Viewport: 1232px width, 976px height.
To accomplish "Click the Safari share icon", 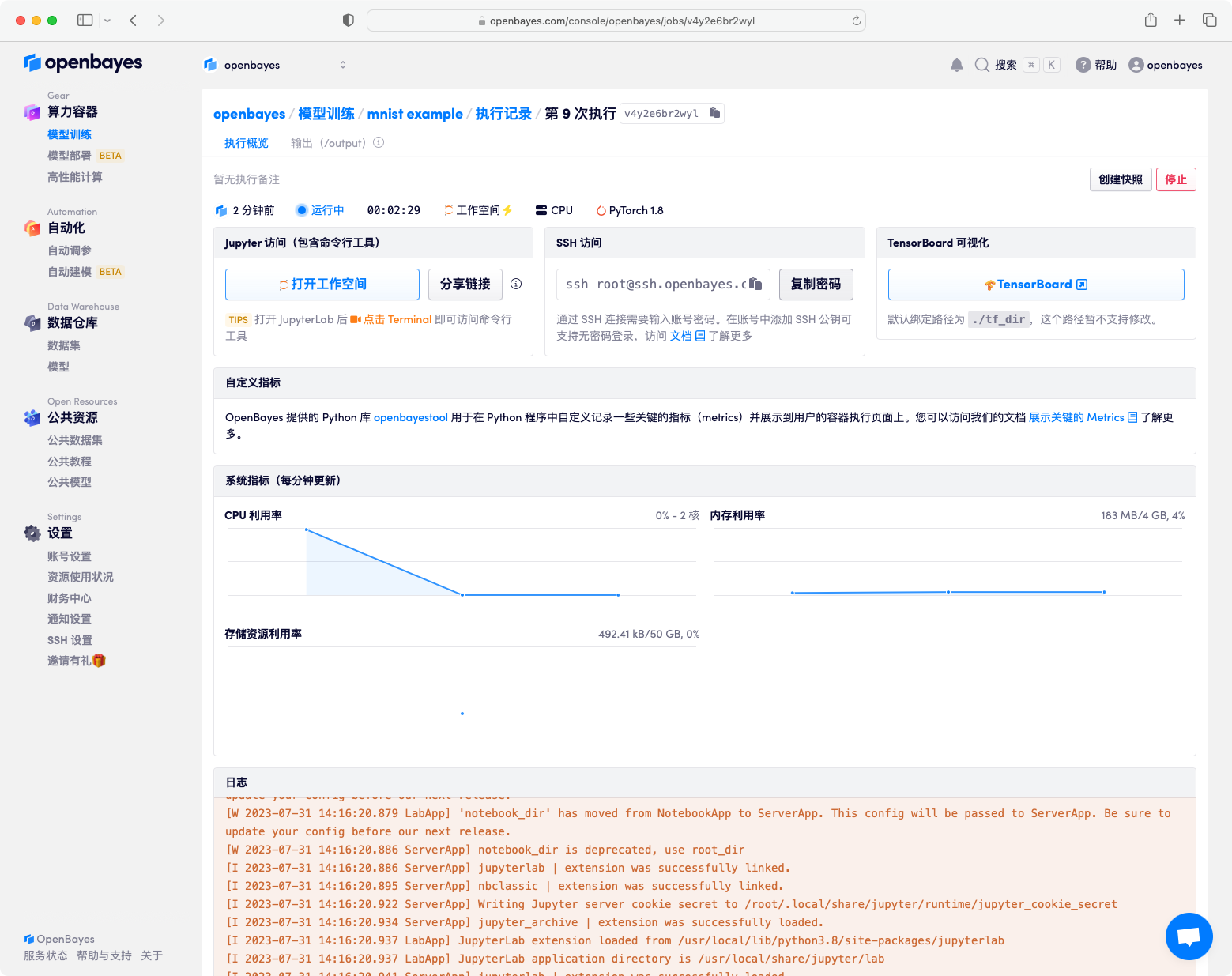I will click(1151, 21).
